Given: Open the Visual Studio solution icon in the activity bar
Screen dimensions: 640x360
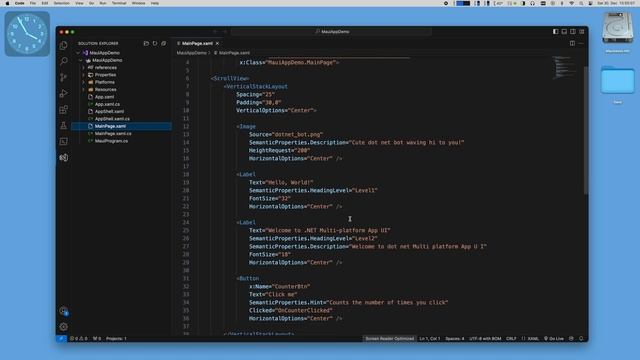Looking at the screenshot, I should pos(63,158).
